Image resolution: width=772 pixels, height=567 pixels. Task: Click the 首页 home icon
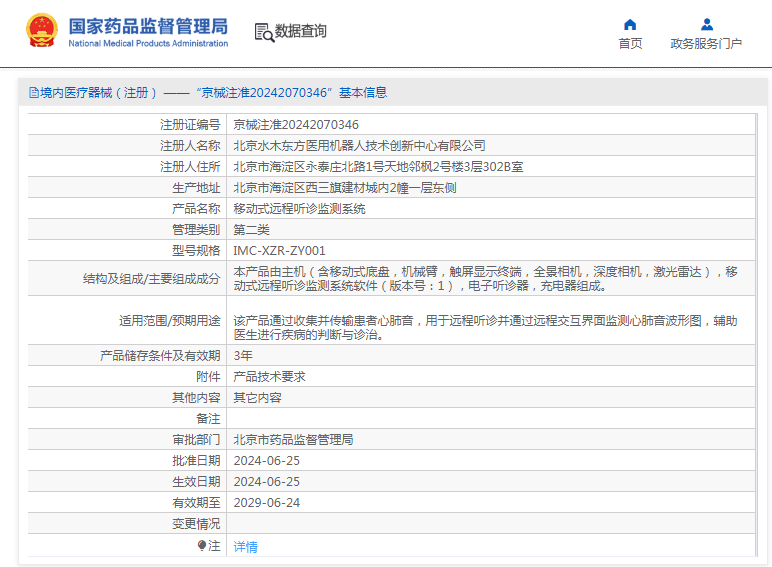[630, 25]
